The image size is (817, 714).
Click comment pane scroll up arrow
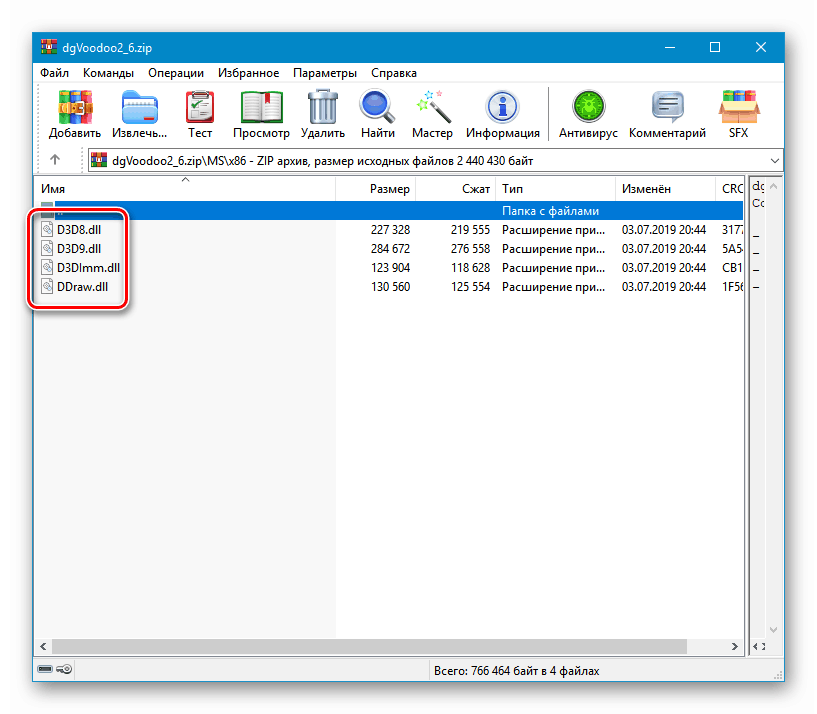coord(773,186)
